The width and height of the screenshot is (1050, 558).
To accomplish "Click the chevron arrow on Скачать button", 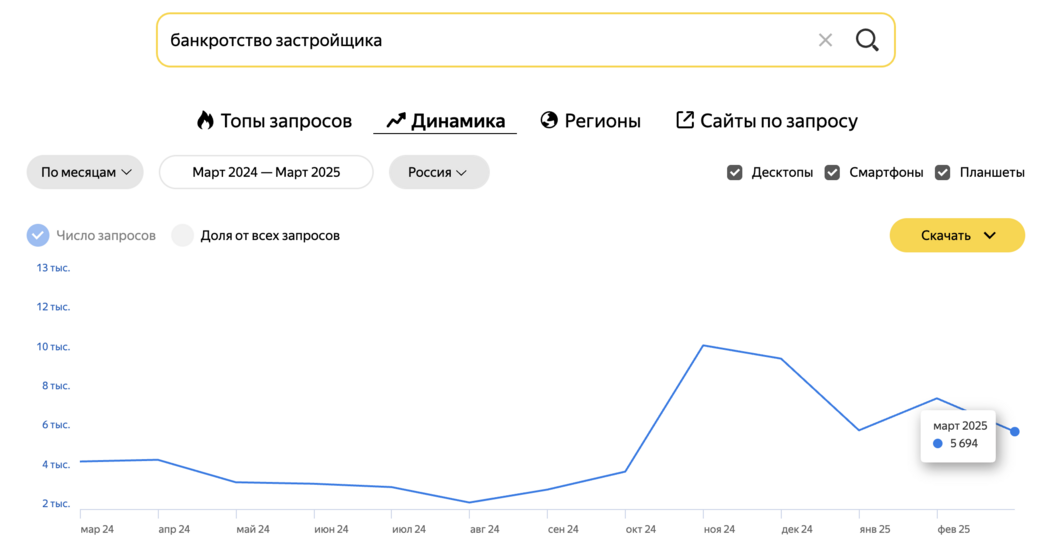I will point(990,235).
